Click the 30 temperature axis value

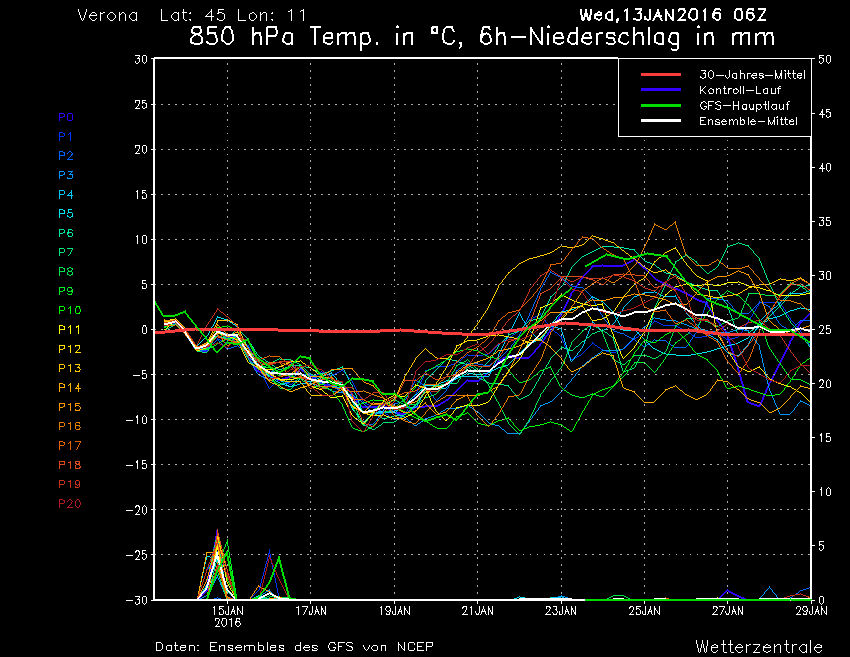[141, 59]
